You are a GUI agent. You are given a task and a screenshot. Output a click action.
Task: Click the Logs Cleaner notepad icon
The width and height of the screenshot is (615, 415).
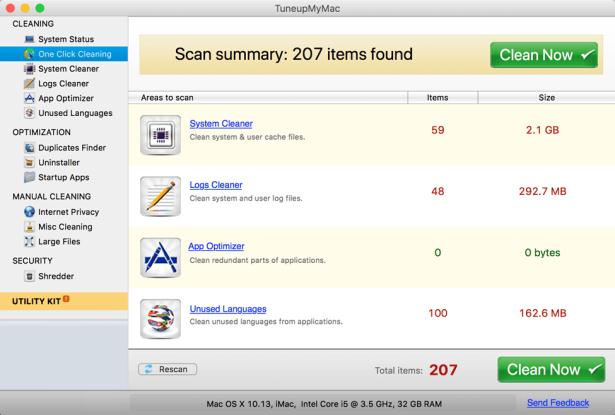click(x=159, y=196)
